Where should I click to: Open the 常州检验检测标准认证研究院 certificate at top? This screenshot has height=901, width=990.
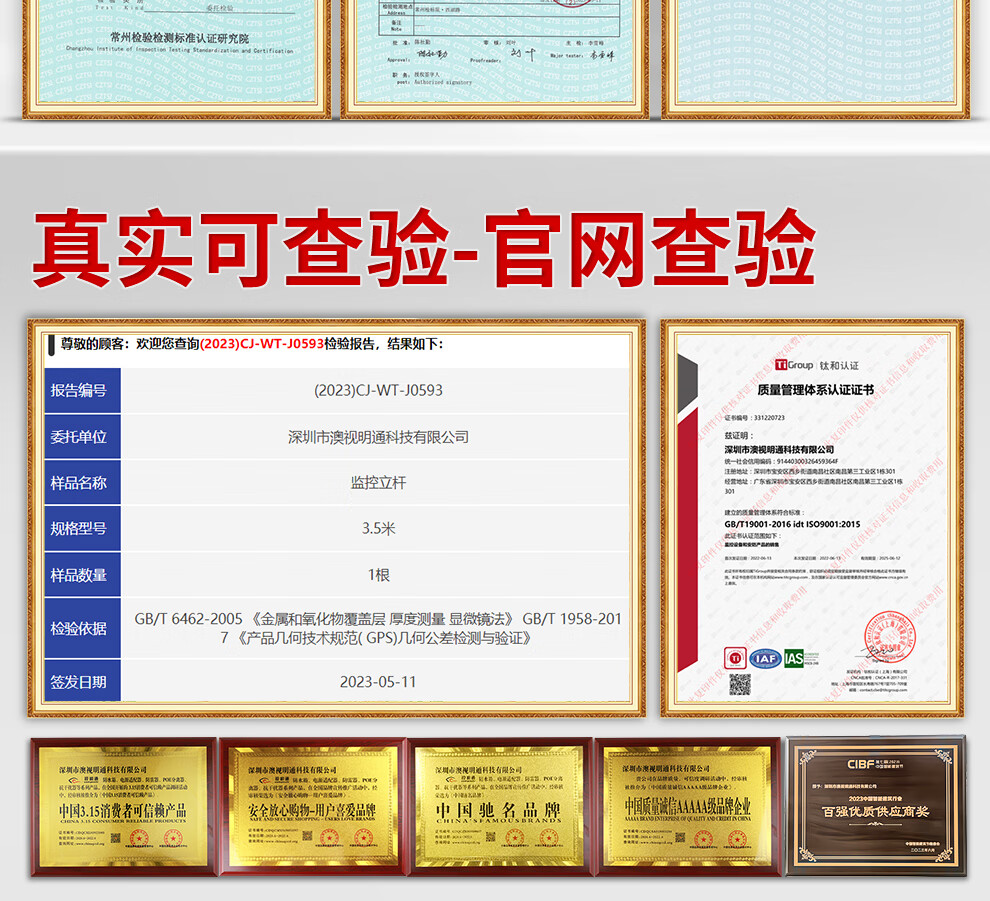point(175,50)
